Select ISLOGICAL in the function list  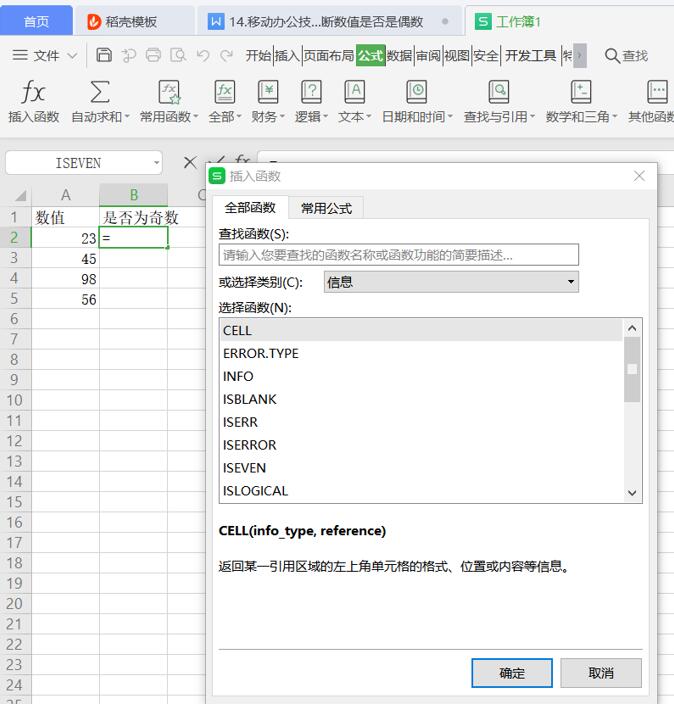point(421,491)
